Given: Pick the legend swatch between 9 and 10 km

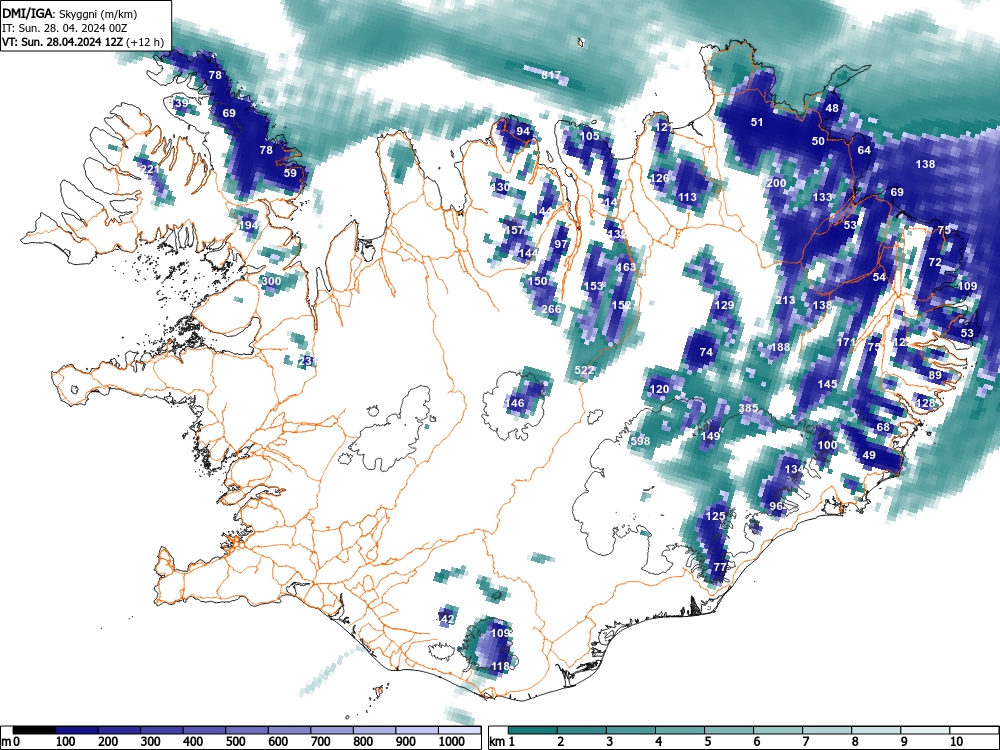Looking at the screenshot, I should [925, 730].
